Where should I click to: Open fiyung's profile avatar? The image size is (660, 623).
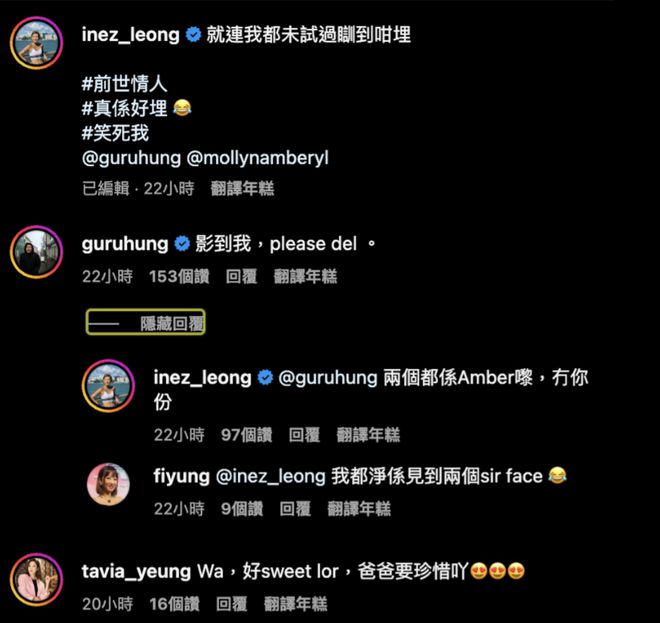pos(108,484)
